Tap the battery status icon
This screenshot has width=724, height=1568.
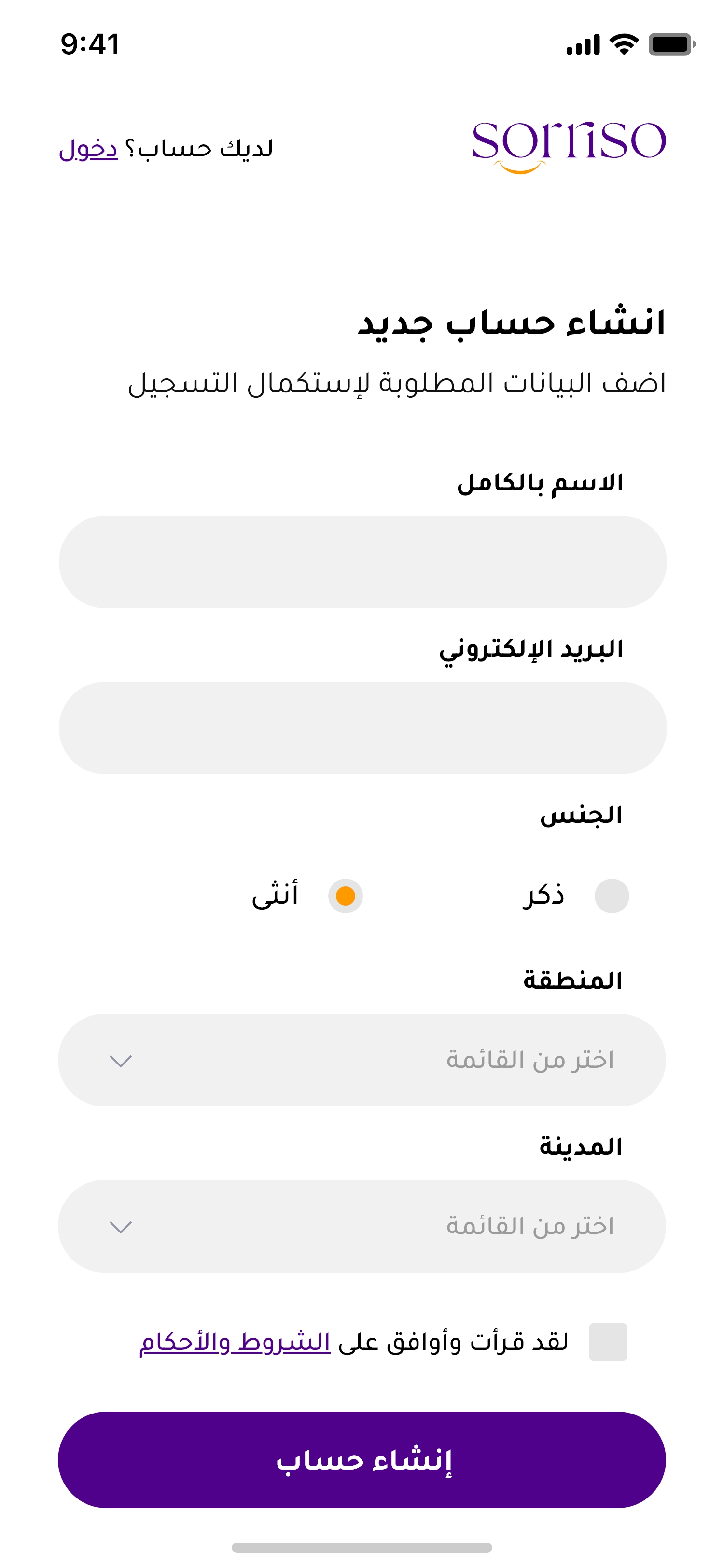[x=671, y=44]
